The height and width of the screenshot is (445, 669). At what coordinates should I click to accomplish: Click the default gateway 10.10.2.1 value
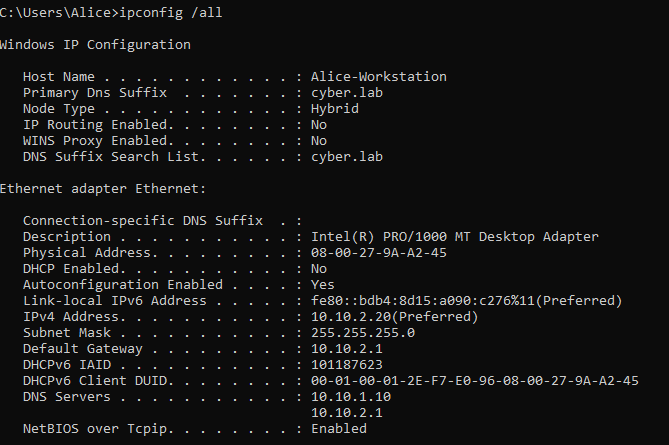tap(348, 348)
